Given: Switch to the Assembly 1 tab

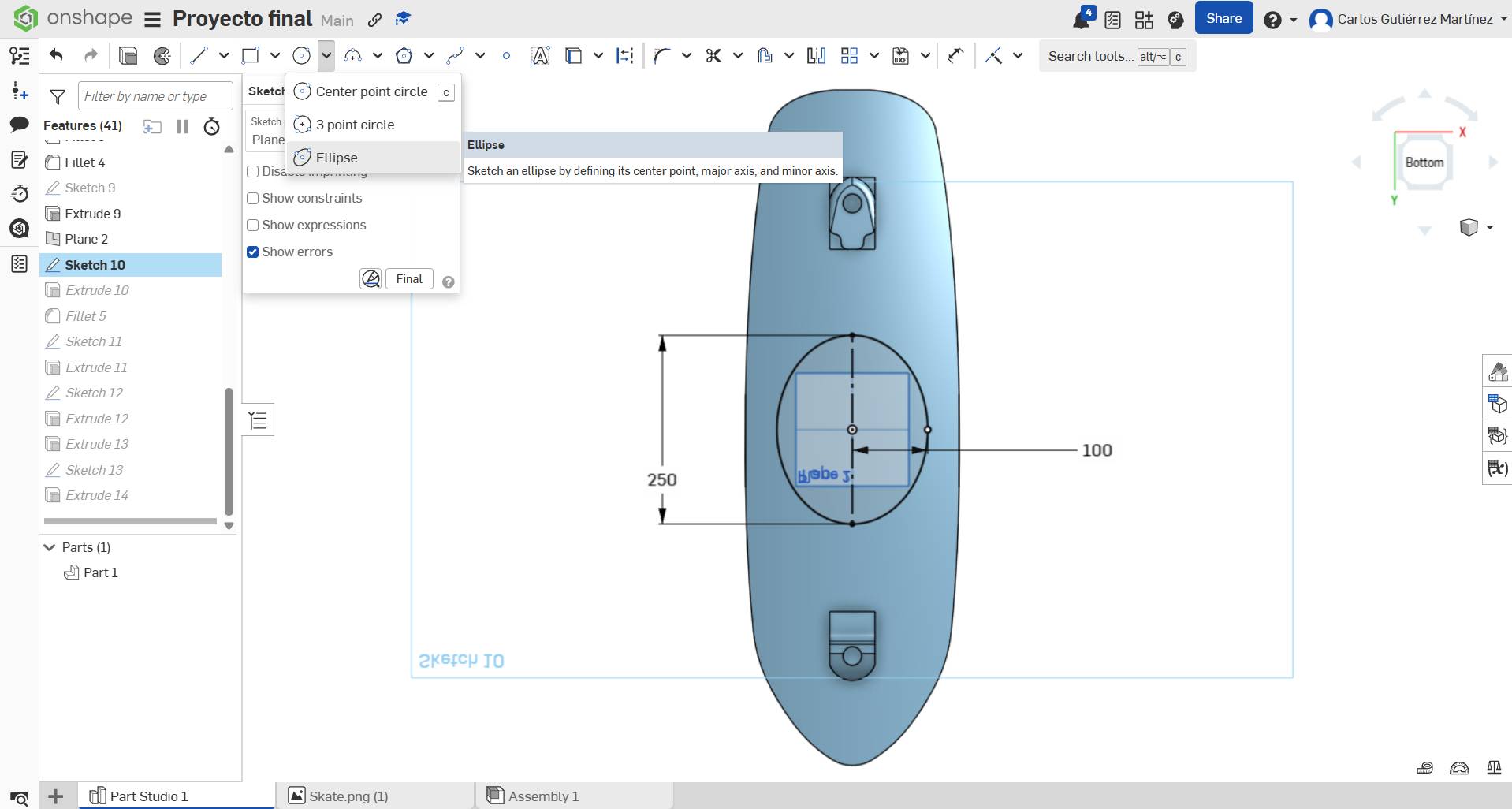Looking at the screenshot, I should tap(543, 796).
